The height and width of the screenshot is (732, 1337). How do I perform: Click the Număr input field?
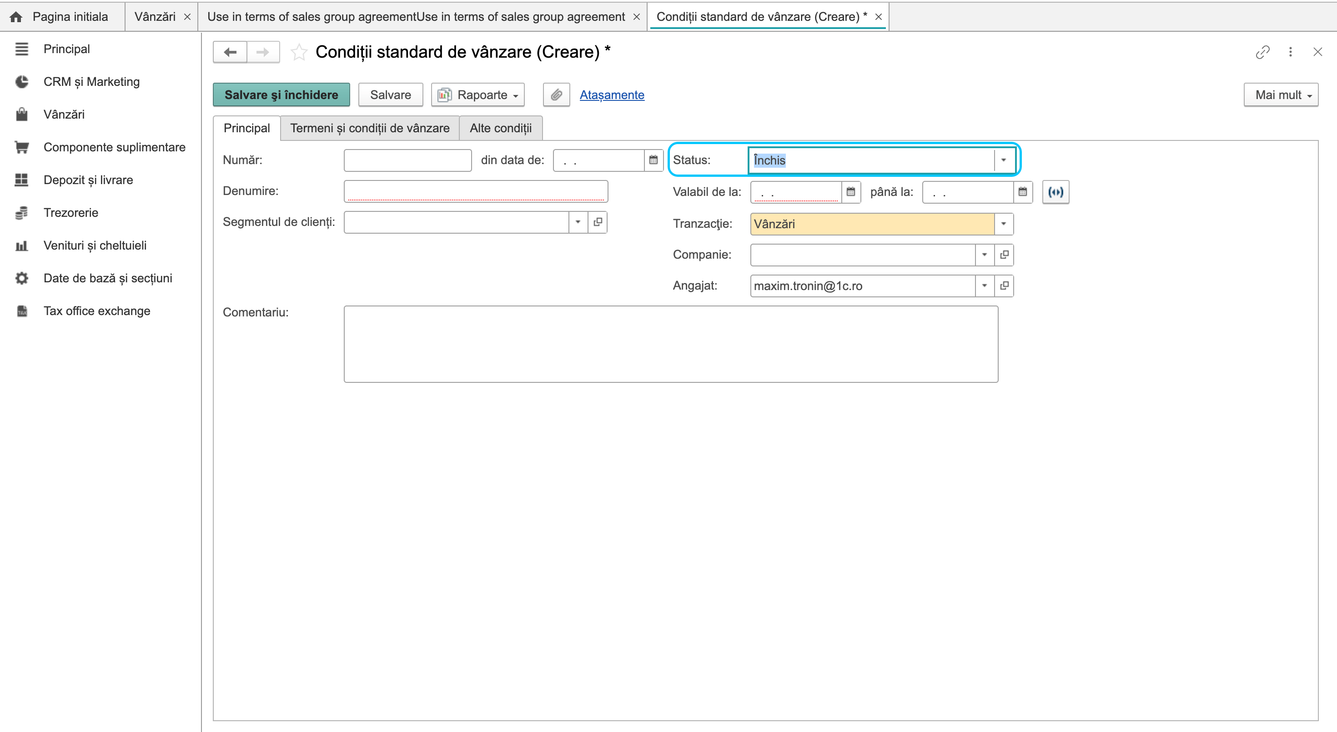tap(408, 160)
